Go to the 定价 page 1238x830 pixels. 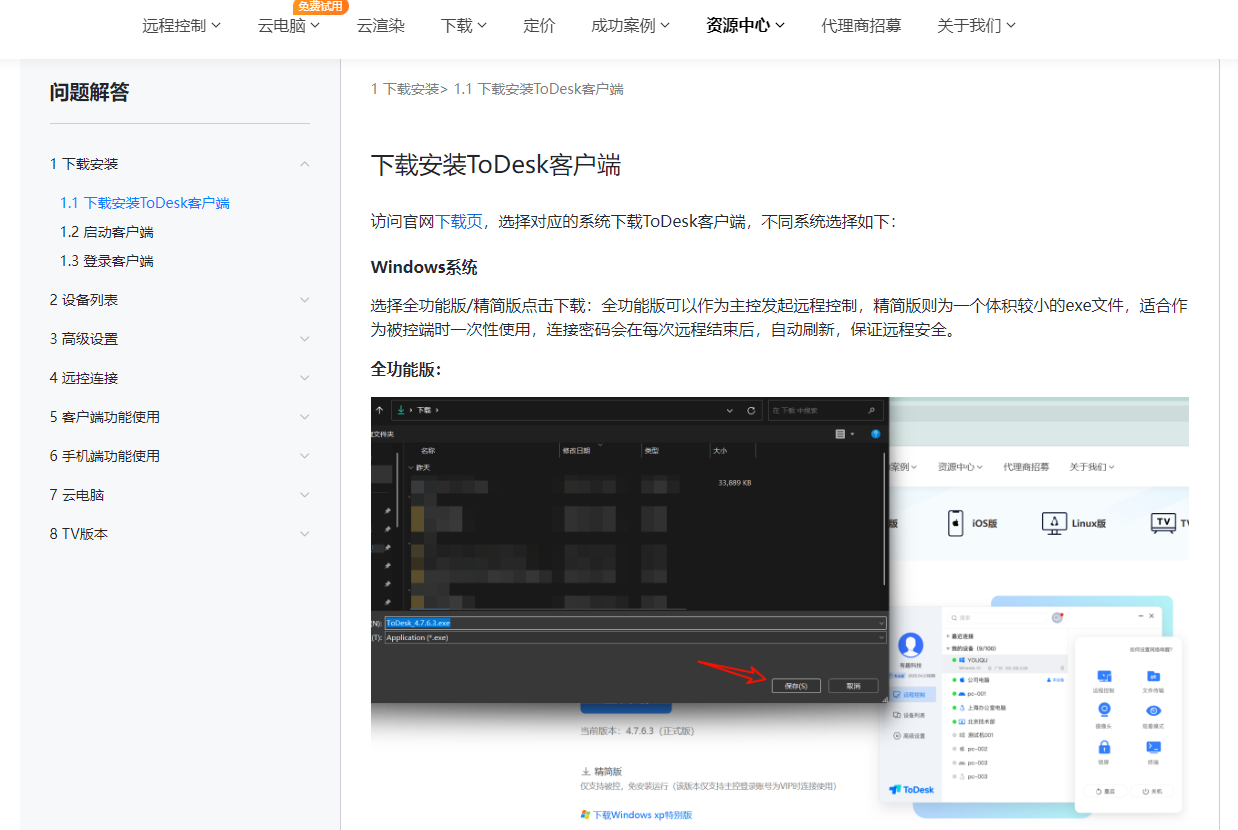point(539,26)
